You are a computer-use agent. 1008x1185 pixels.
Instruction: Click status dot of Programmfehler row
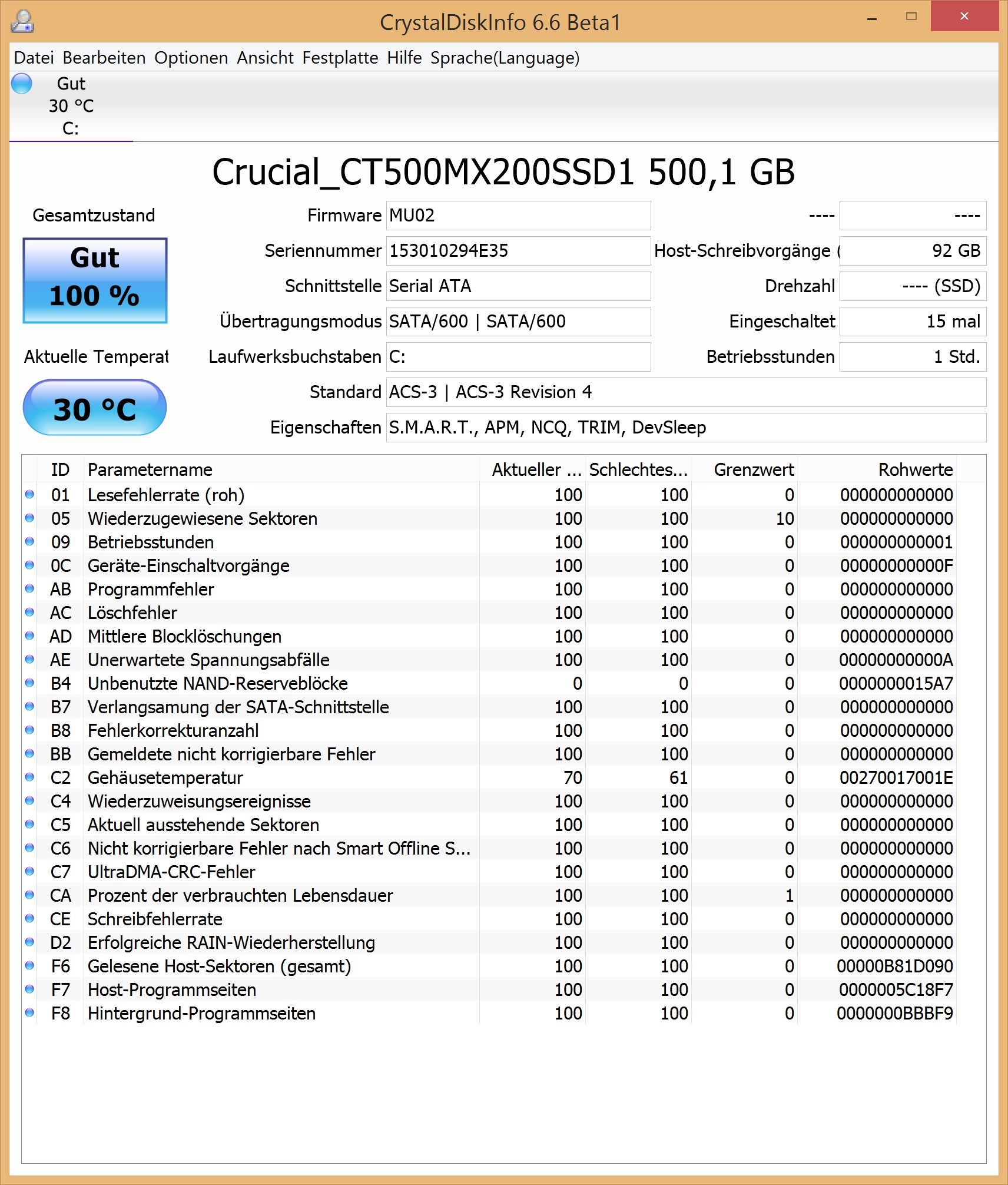[x=29, y=589]
